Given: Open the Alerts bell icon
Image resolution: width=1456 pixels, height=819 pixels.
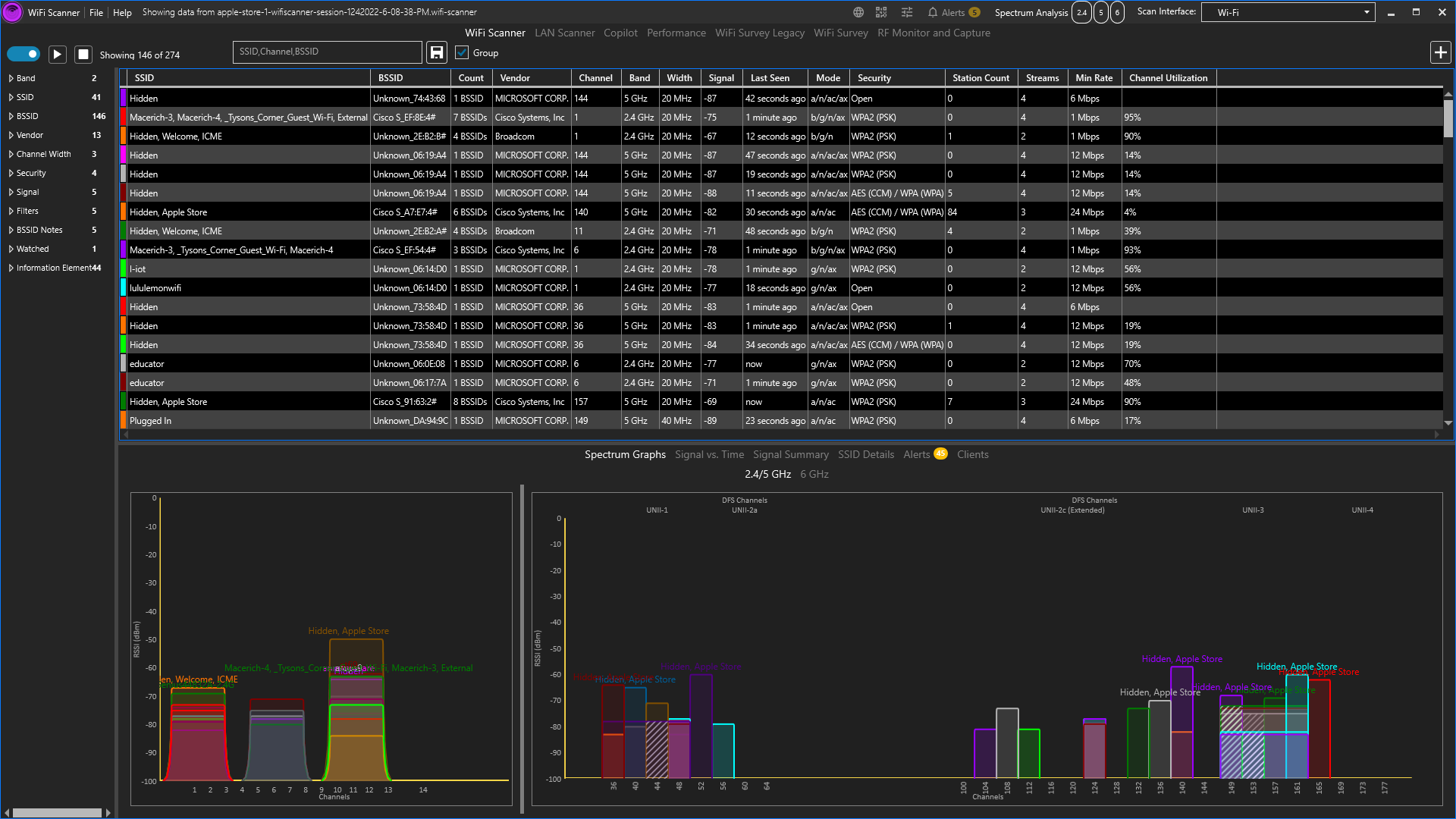Looking at the screenshot, I should (933, 12).
